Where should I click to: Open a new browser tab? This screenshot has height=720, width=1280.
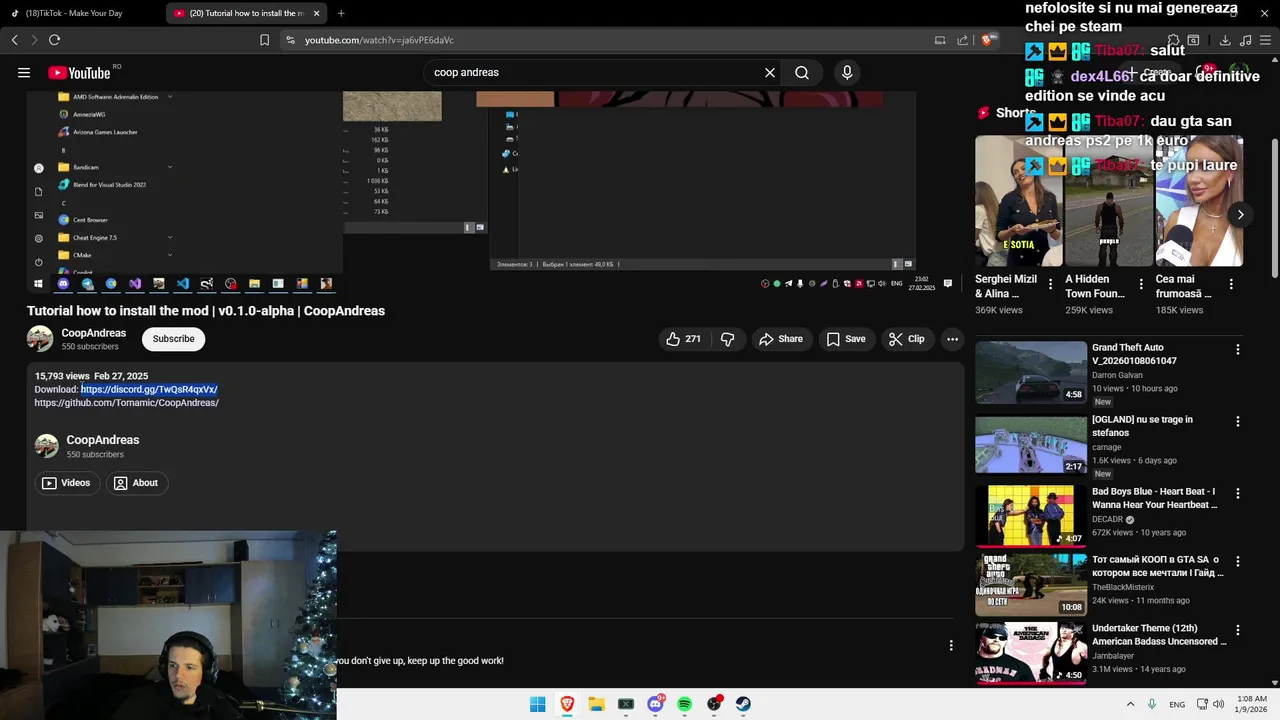click(x=341, y=13)
